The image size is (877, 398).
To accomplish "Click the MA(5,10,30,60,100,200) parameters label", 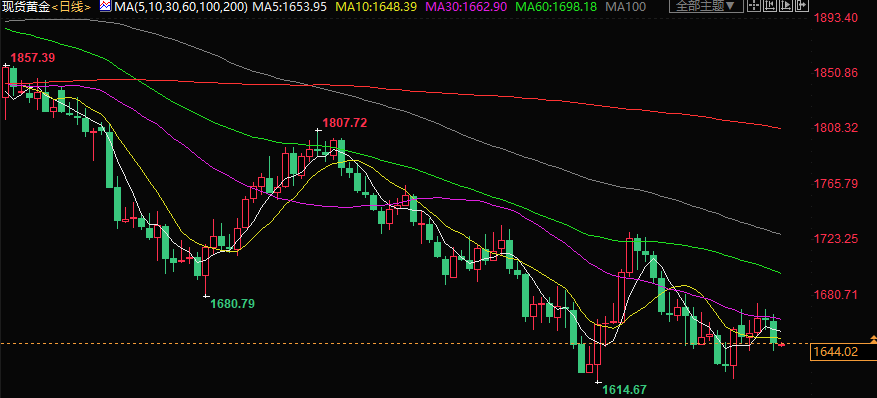I will point(180,7).
